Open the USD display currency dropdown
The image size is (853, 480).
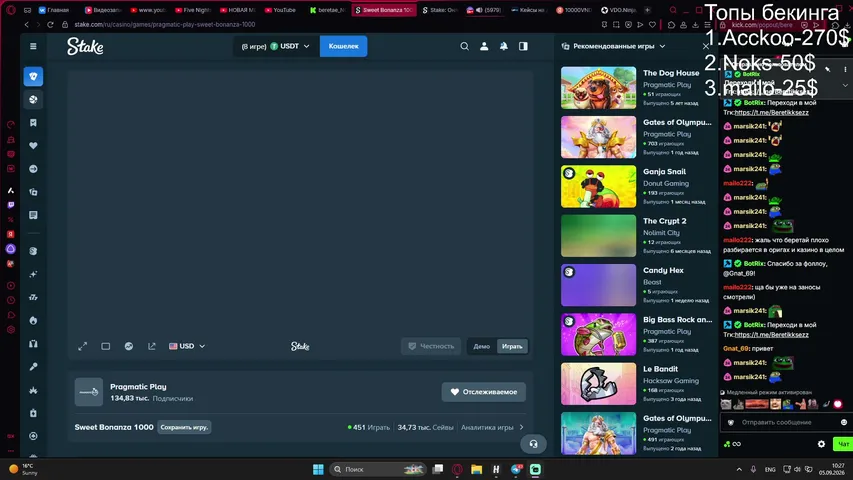[187, 346]
